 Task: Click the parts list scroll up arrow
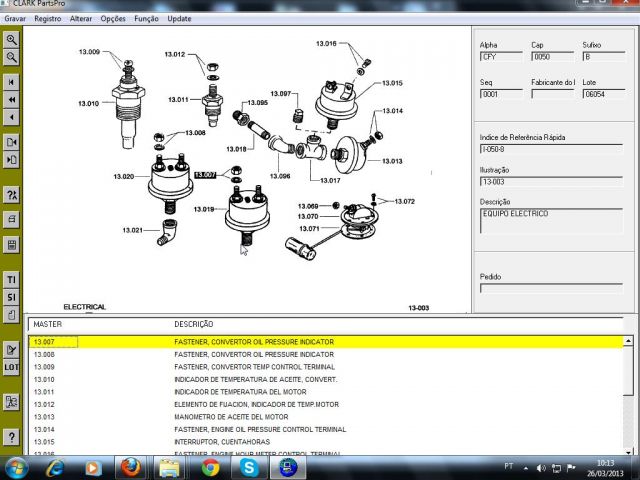point(628,341)
